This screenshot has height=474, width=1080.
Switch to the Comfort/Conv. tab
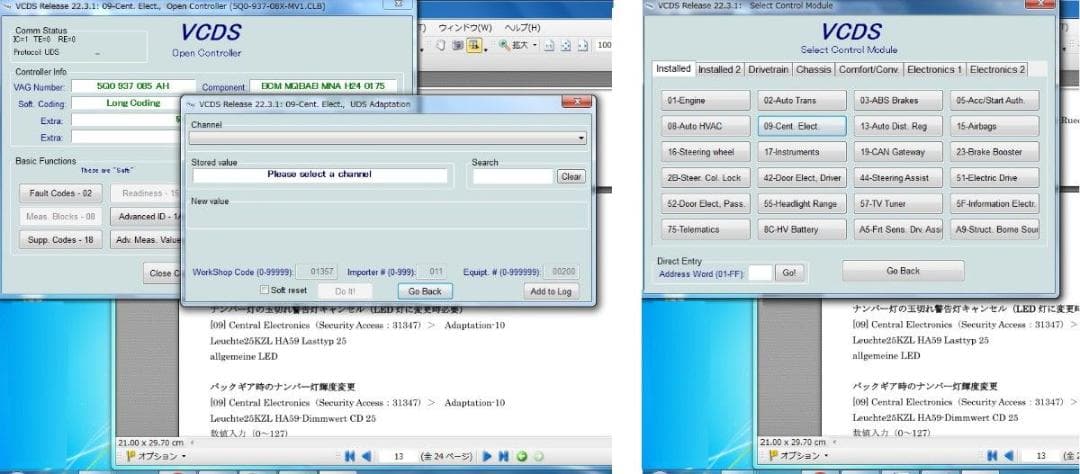[869, 70]
